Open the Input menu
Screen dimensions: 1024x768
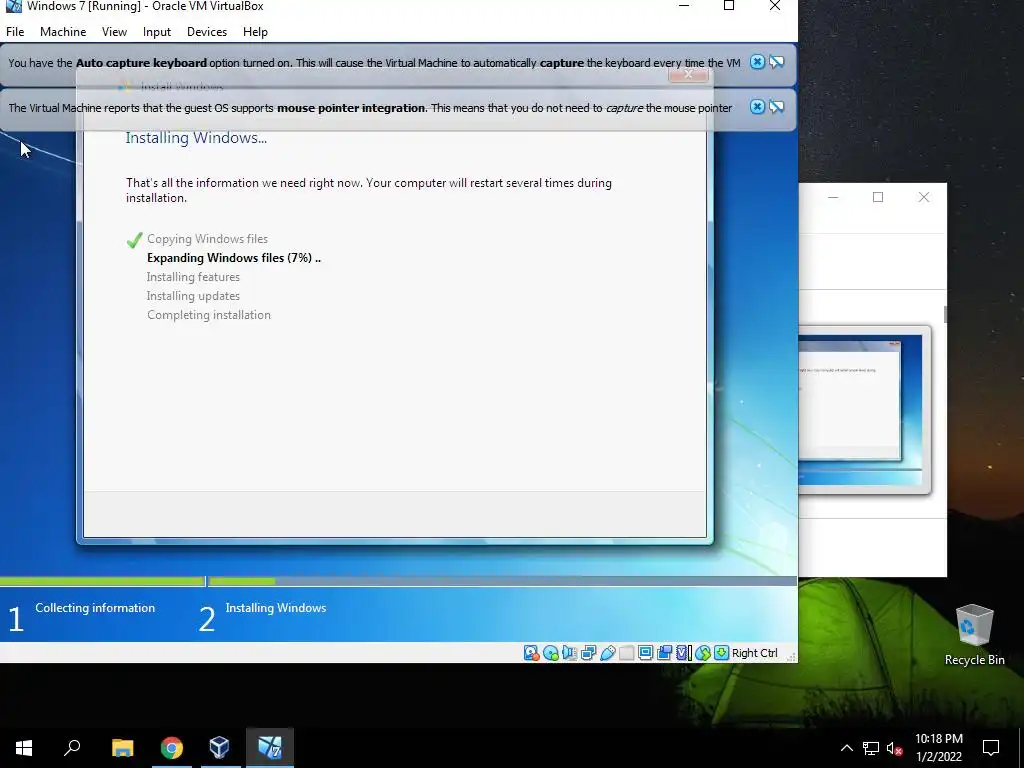pyautogui.click(x=157, y=31)
